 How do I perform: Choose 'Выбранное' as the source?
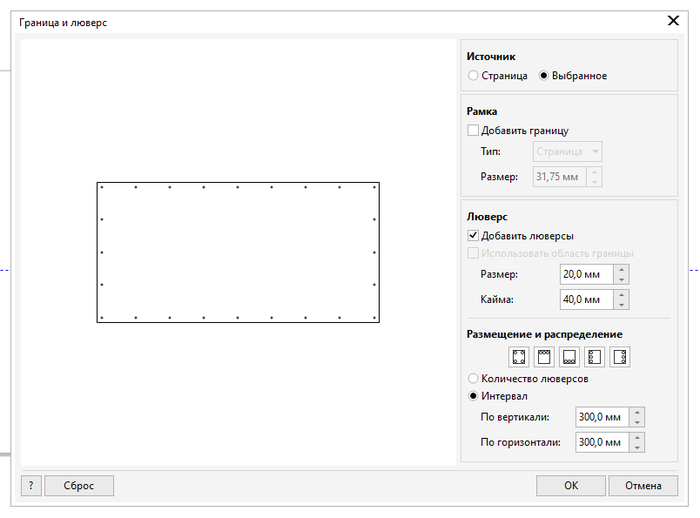pos(544,76)
